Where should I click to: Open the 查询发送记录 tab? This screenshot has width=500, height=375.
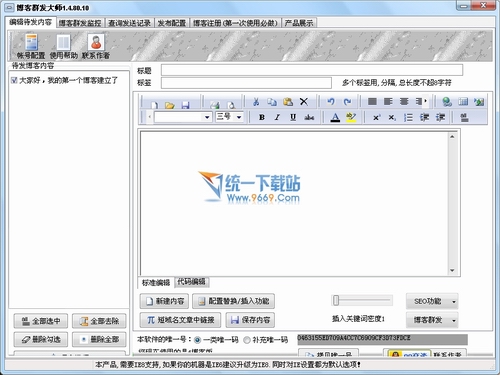(130, 23)
